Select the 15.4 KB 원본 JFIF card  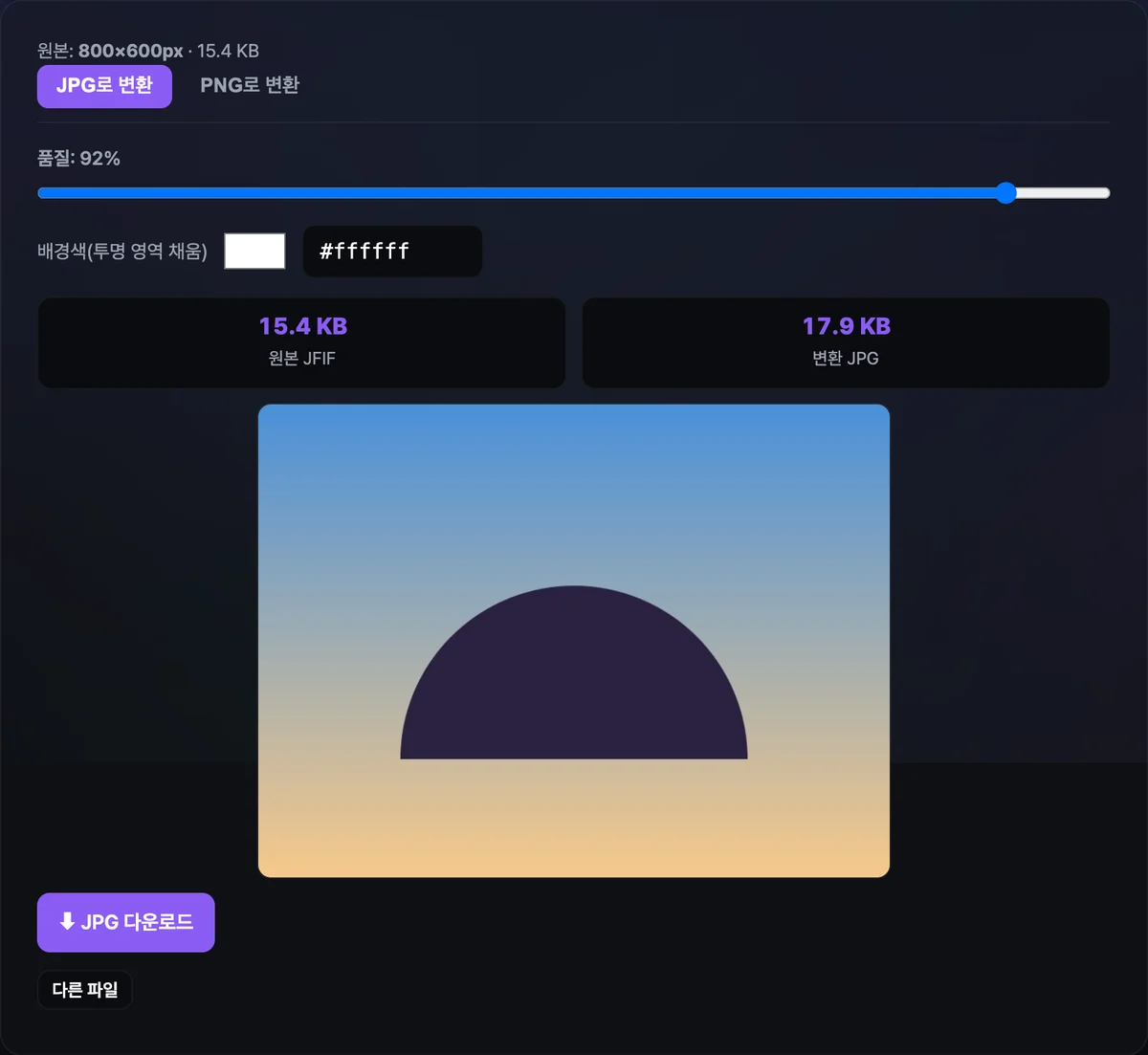301,342
